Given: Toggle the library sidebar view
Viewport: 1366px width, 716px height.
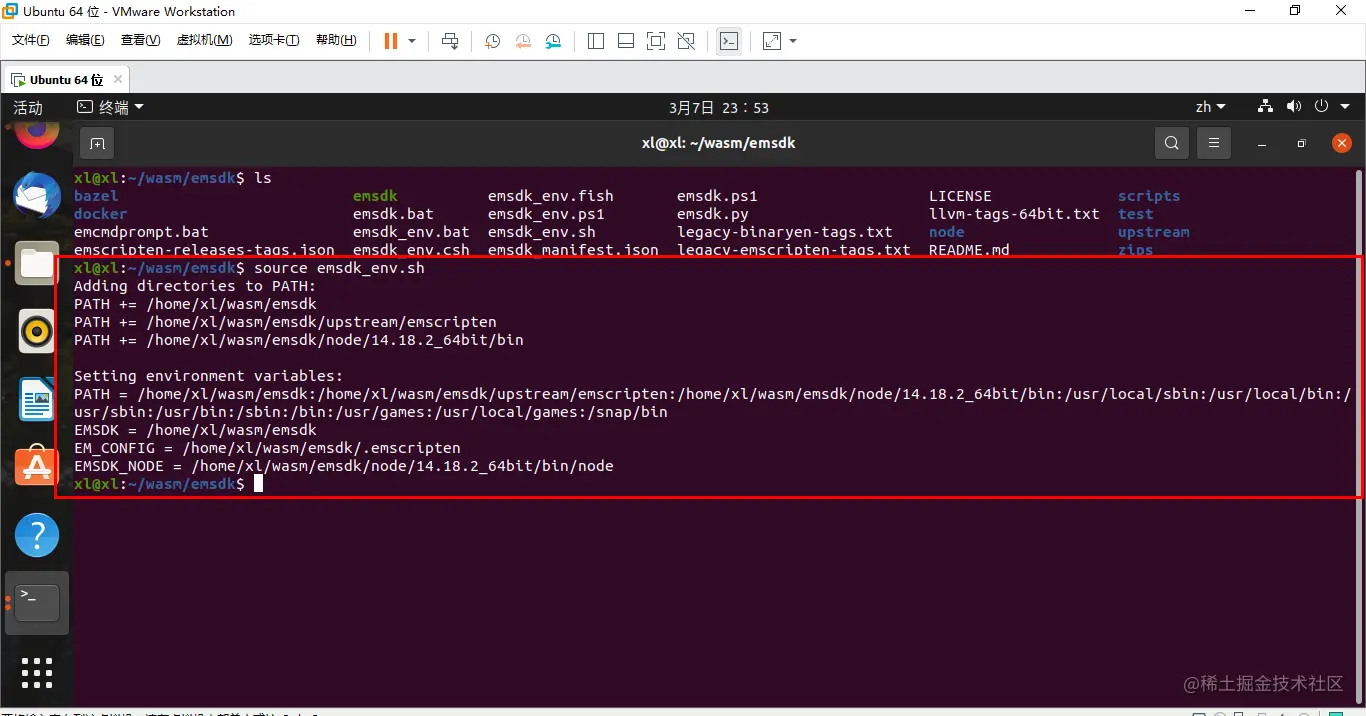Looking at the screenshot, I should [x=596, y=41].
